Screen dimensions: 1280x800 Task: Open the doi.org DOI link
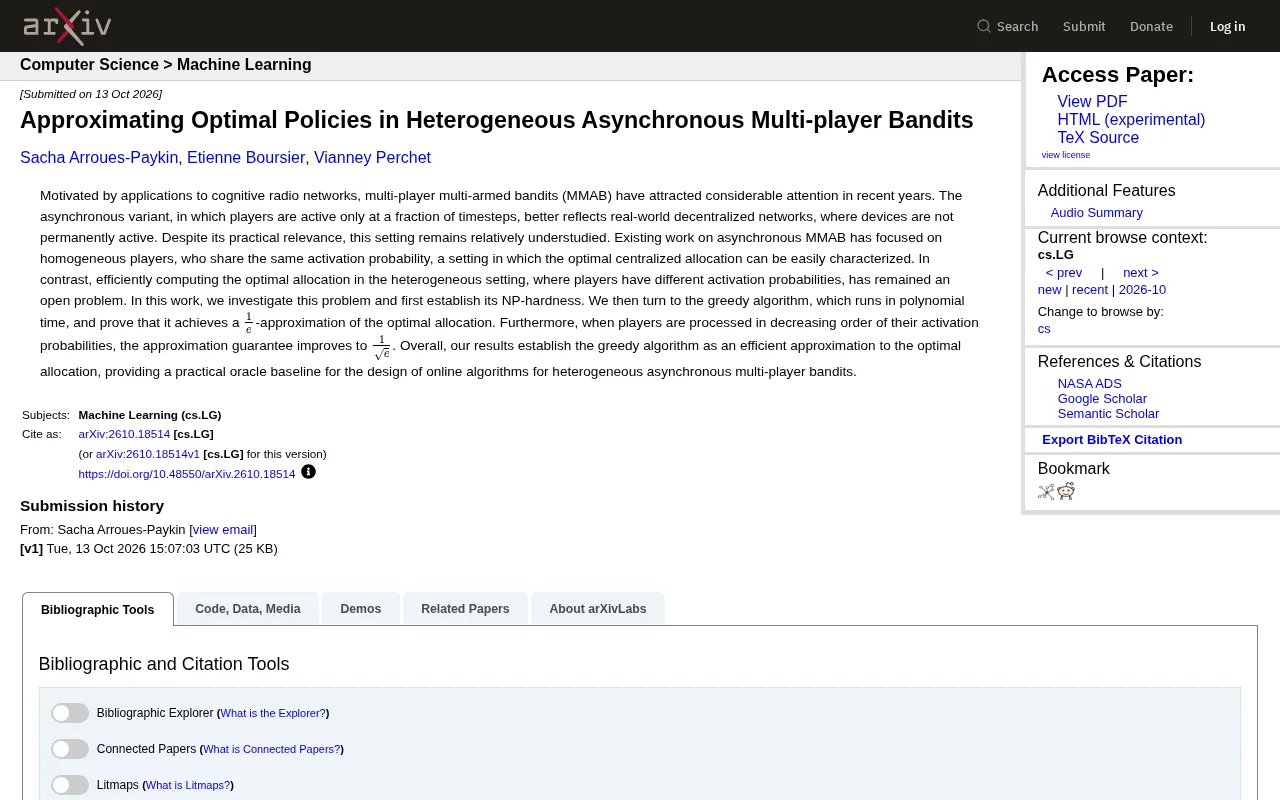point(187,474)
